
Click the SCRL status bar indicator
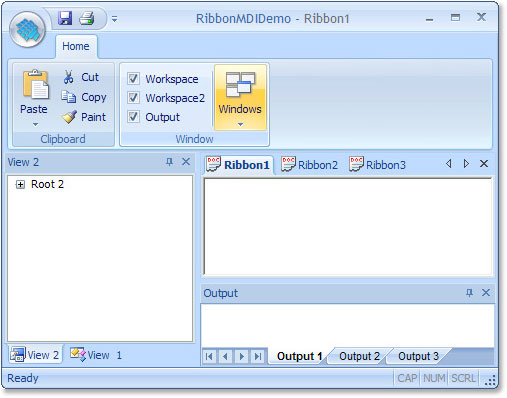tap(463, 378)
